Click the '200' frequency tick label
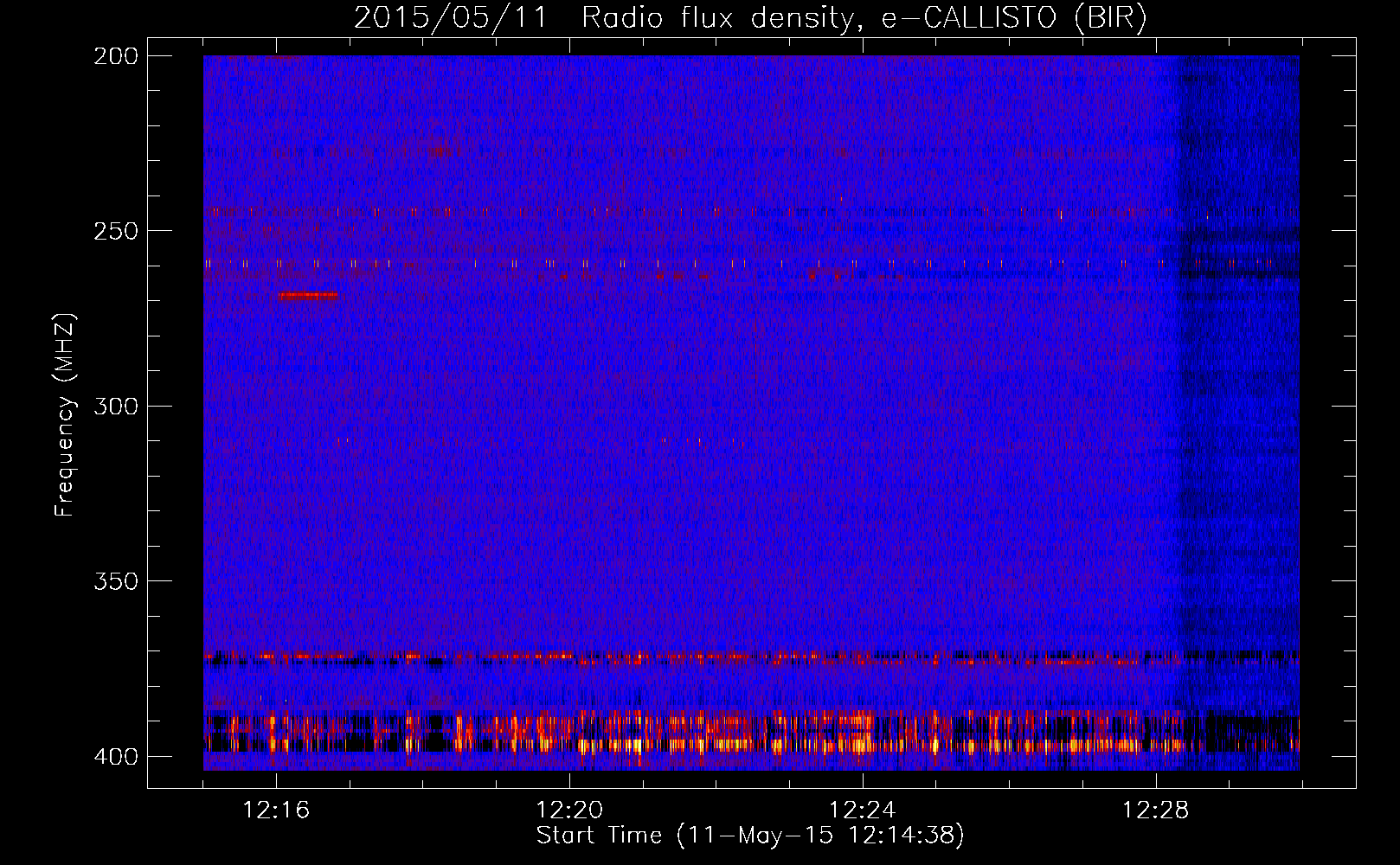 115,56
